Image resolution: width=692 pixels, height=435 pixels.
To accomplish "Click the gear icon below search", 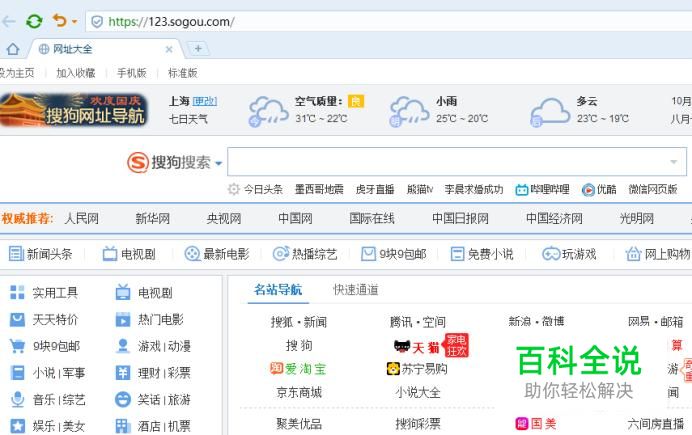I will (233, 189).
